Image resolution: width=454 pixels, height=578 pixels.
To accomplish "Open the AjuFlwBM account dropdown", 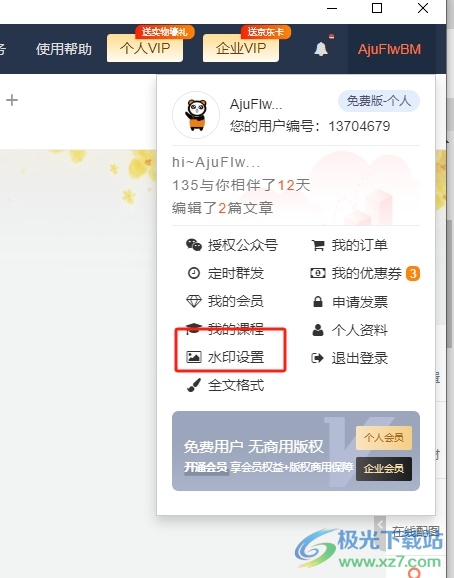I will (x=389, y=49).
